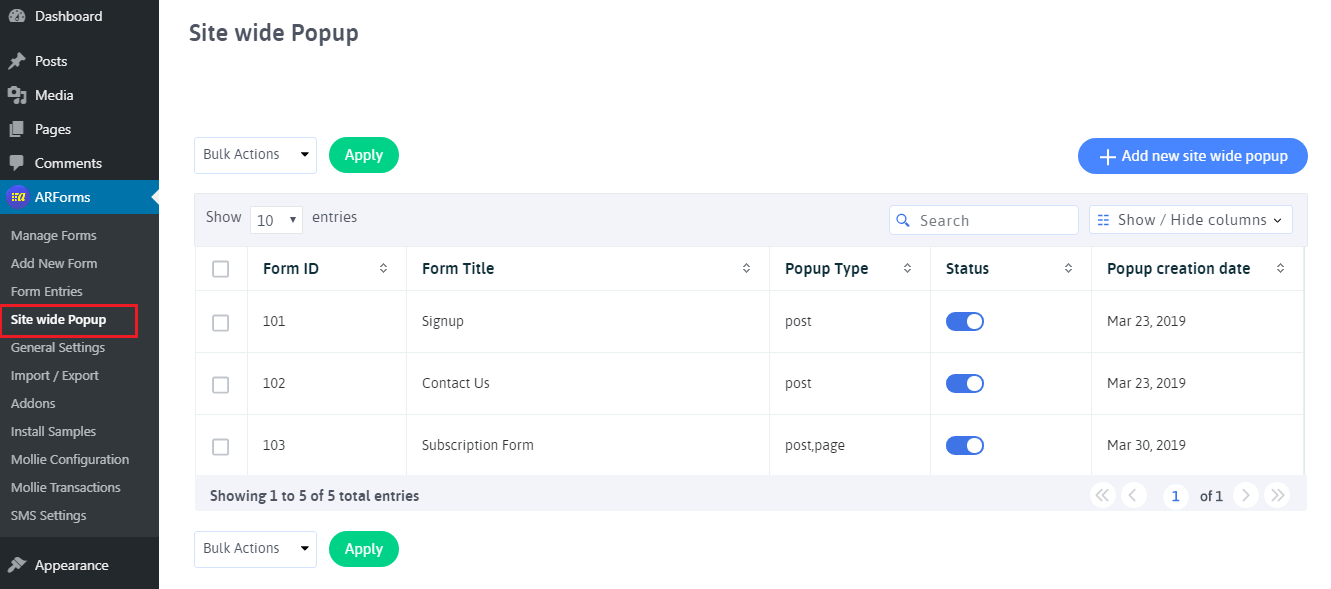Click the Appearance paintbrush icon
Viewport: 1331px width, 589px height.
[17, 565]
